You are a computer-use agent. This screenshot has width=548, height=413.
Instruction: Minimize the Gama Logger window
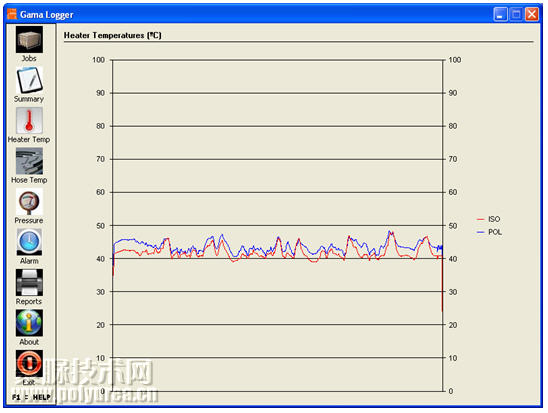click(500, 15)
